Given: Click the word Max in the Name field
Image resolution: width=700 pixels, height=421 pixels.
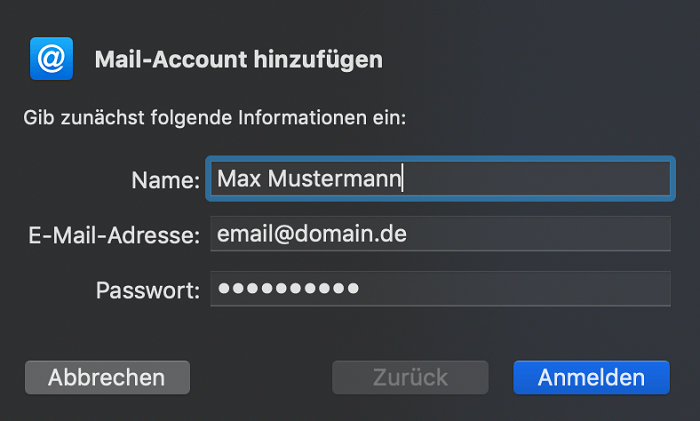Looking at the screenshot, I should pyautogui.click(x=239, y=179).
